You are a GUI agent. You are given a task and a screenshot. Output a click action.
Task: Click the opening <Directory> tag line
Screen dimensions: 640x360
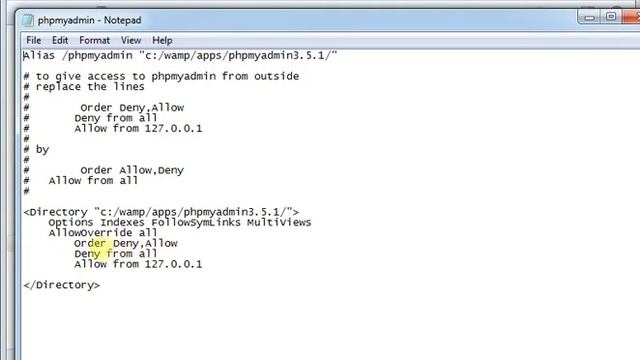[161, 212]
